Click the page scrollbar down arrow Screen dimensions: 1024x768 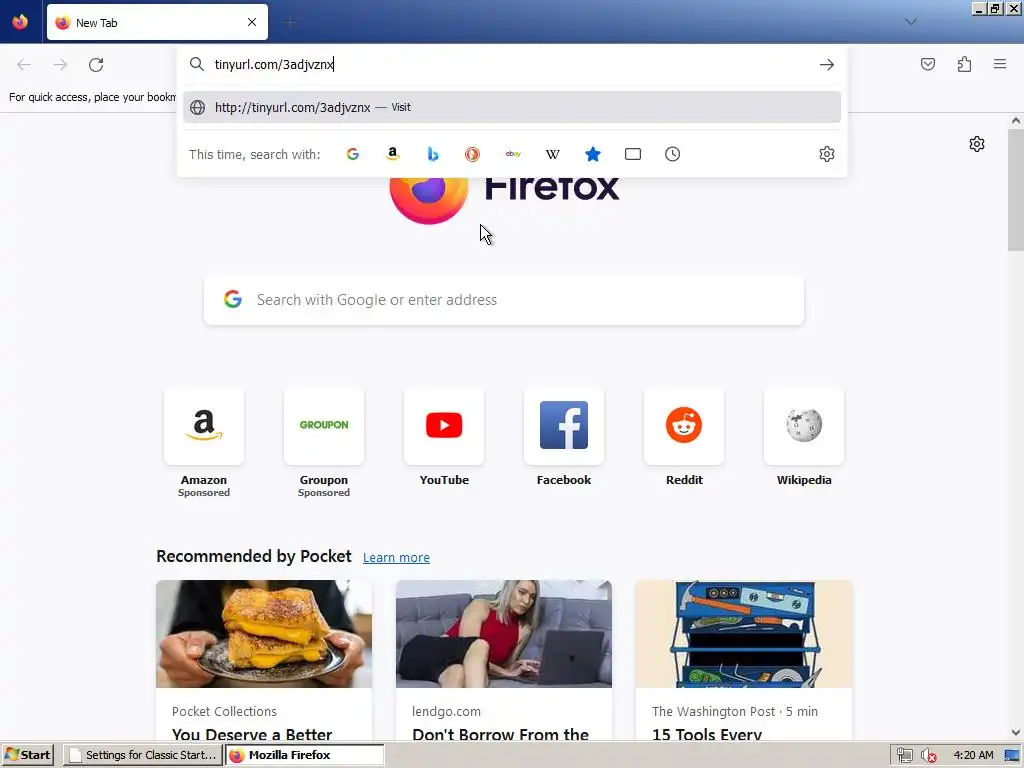[x=1016, y=733]
